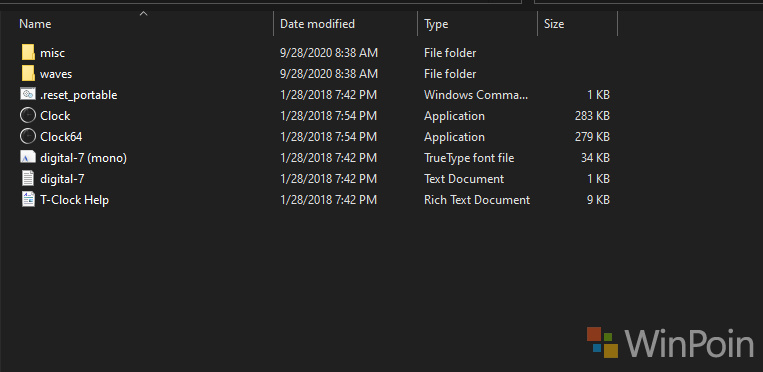Screen dimensions: 763x372
Task: Click the T-Clock Help rich text icon
Action: [x=28, y=200]
